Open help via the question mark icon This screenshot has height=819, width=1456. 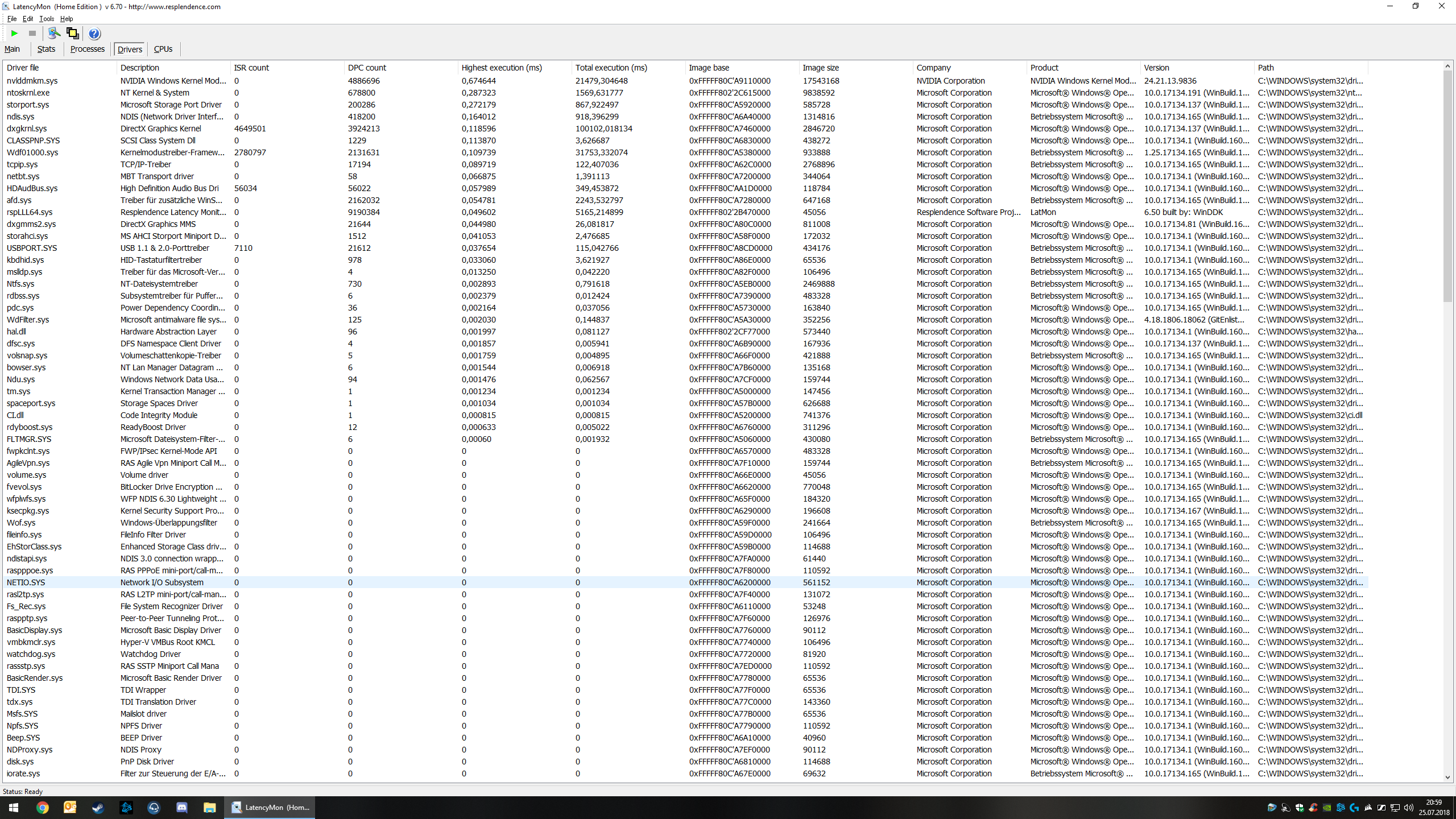(x=94, y=33)
